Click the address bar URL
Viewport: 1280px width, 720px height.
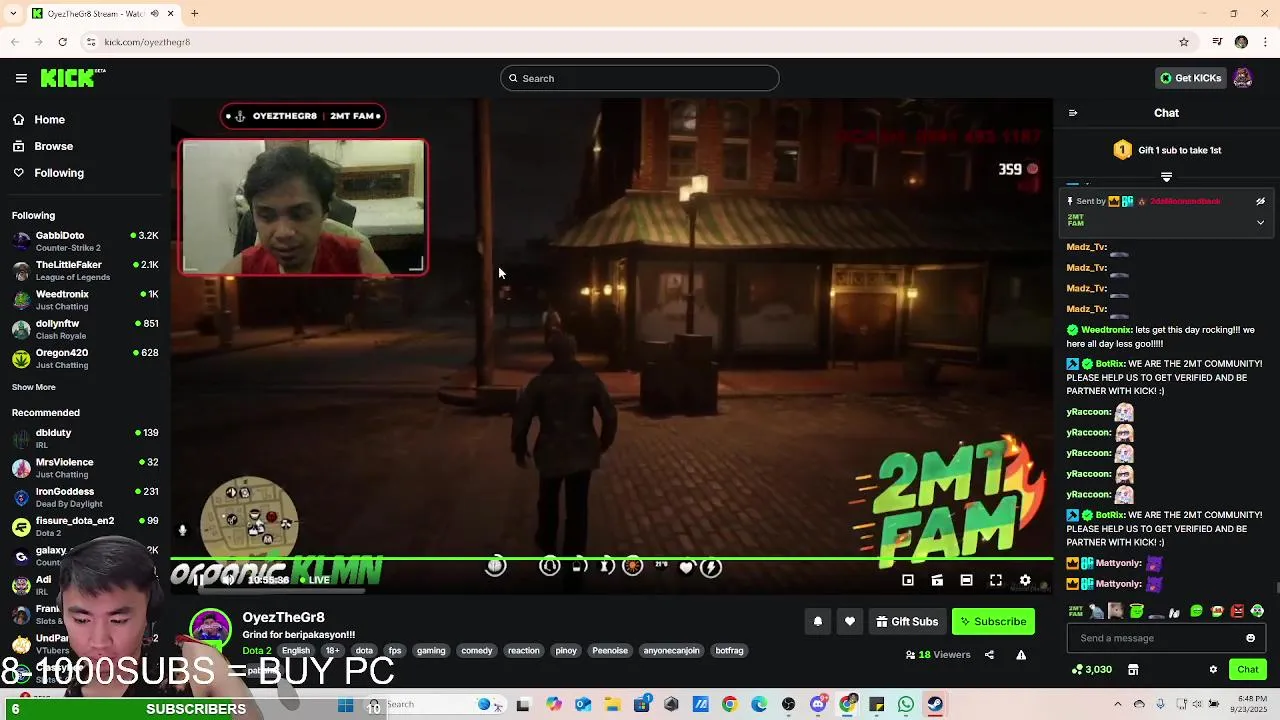[x=147, y=42]
